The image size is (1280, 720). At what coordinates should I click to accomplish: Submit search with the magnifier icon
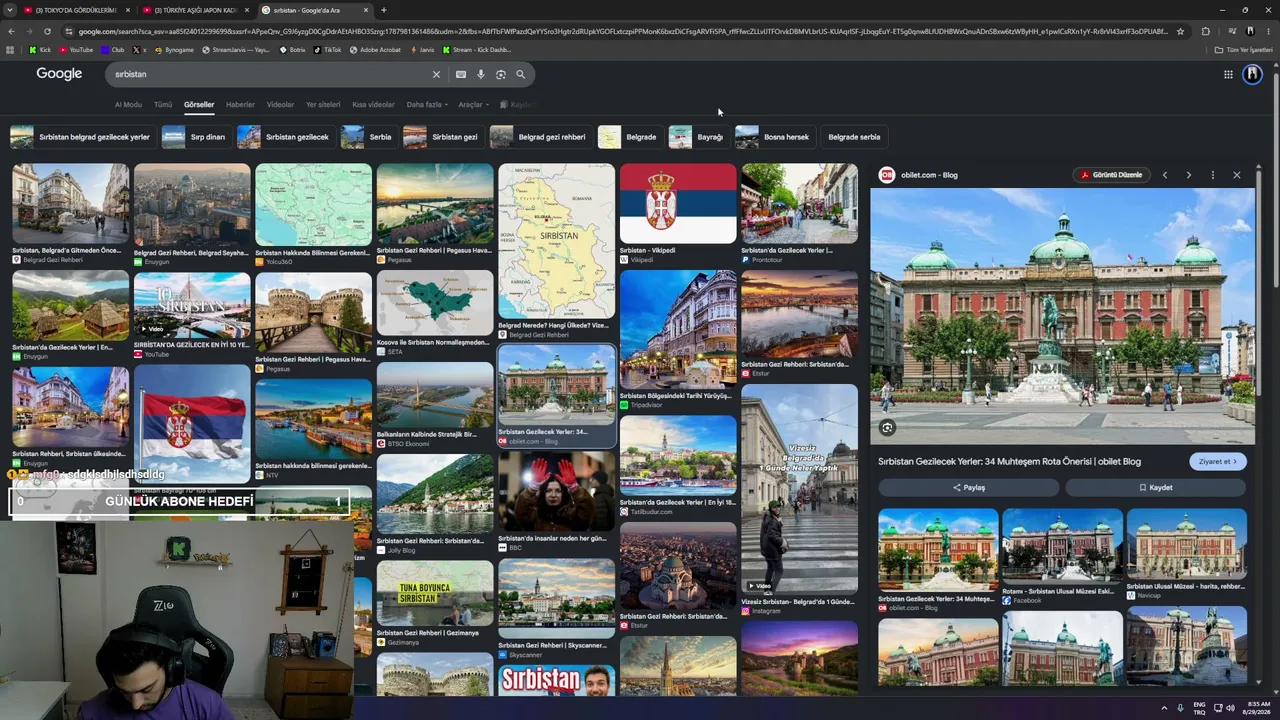point(521,74)
